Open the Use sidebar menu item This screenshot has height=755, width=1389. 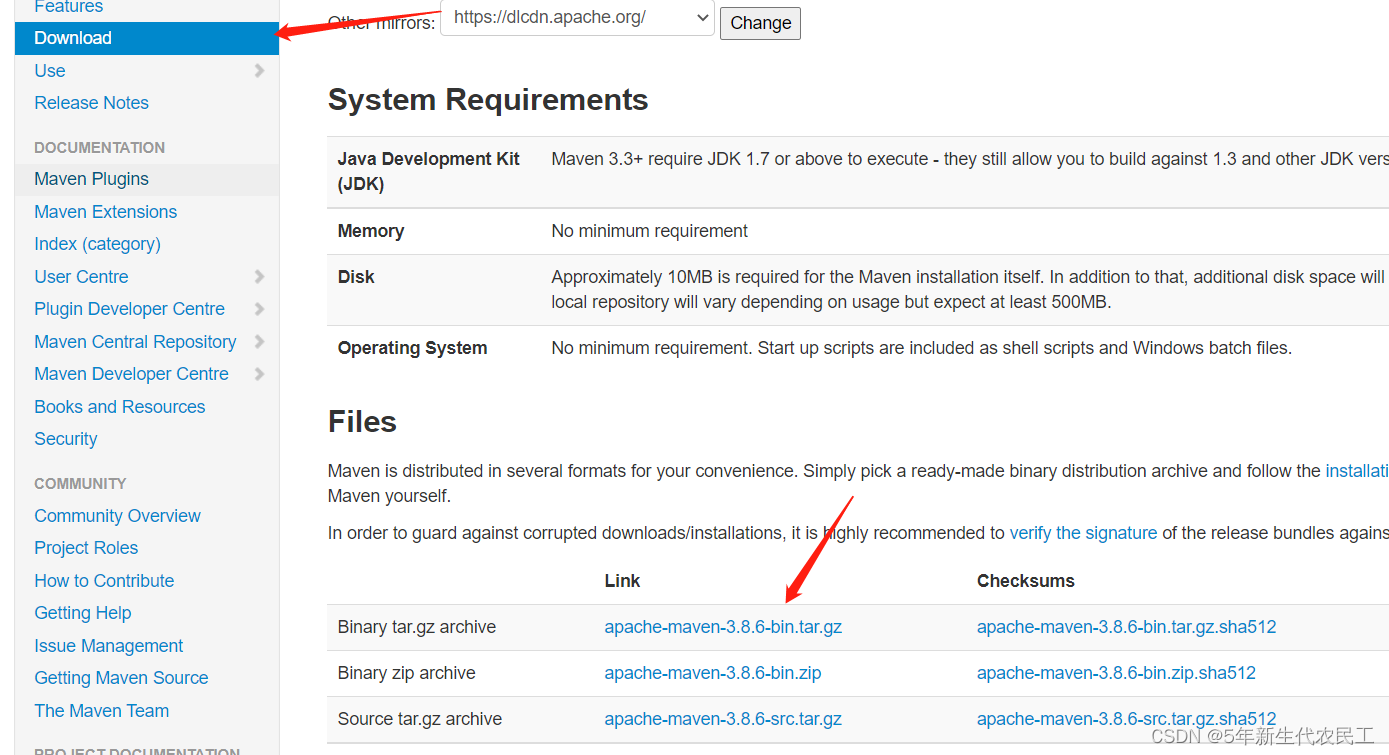coord(50,71)
